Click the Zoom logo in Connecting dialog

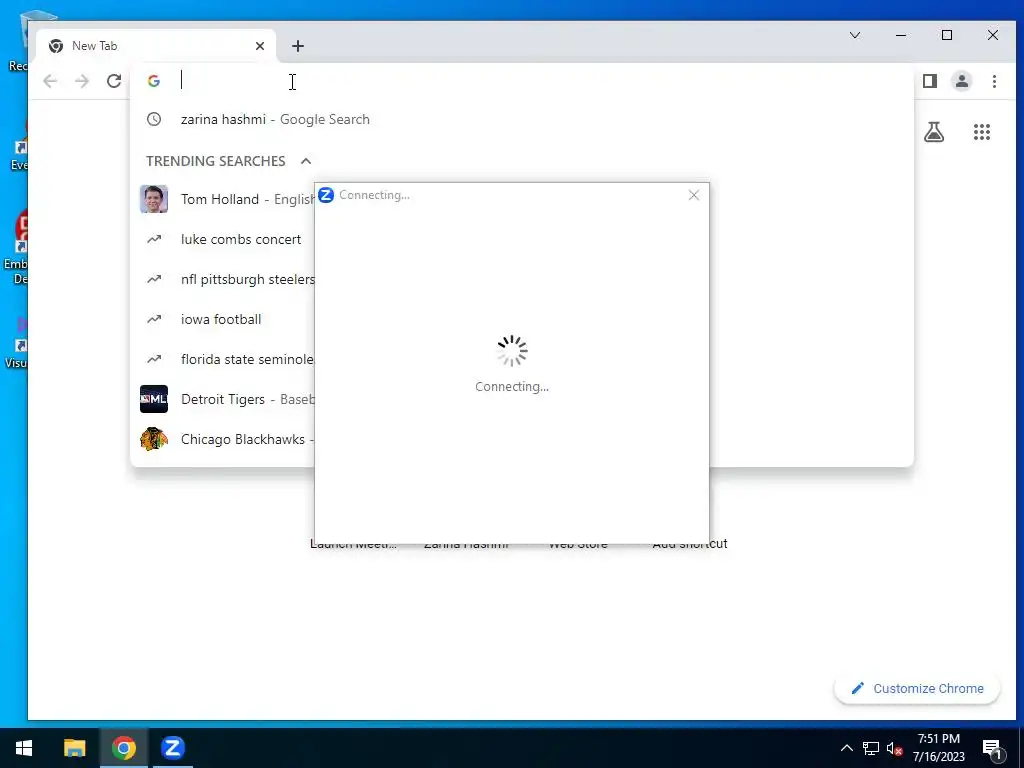click(x=326, y=195)
